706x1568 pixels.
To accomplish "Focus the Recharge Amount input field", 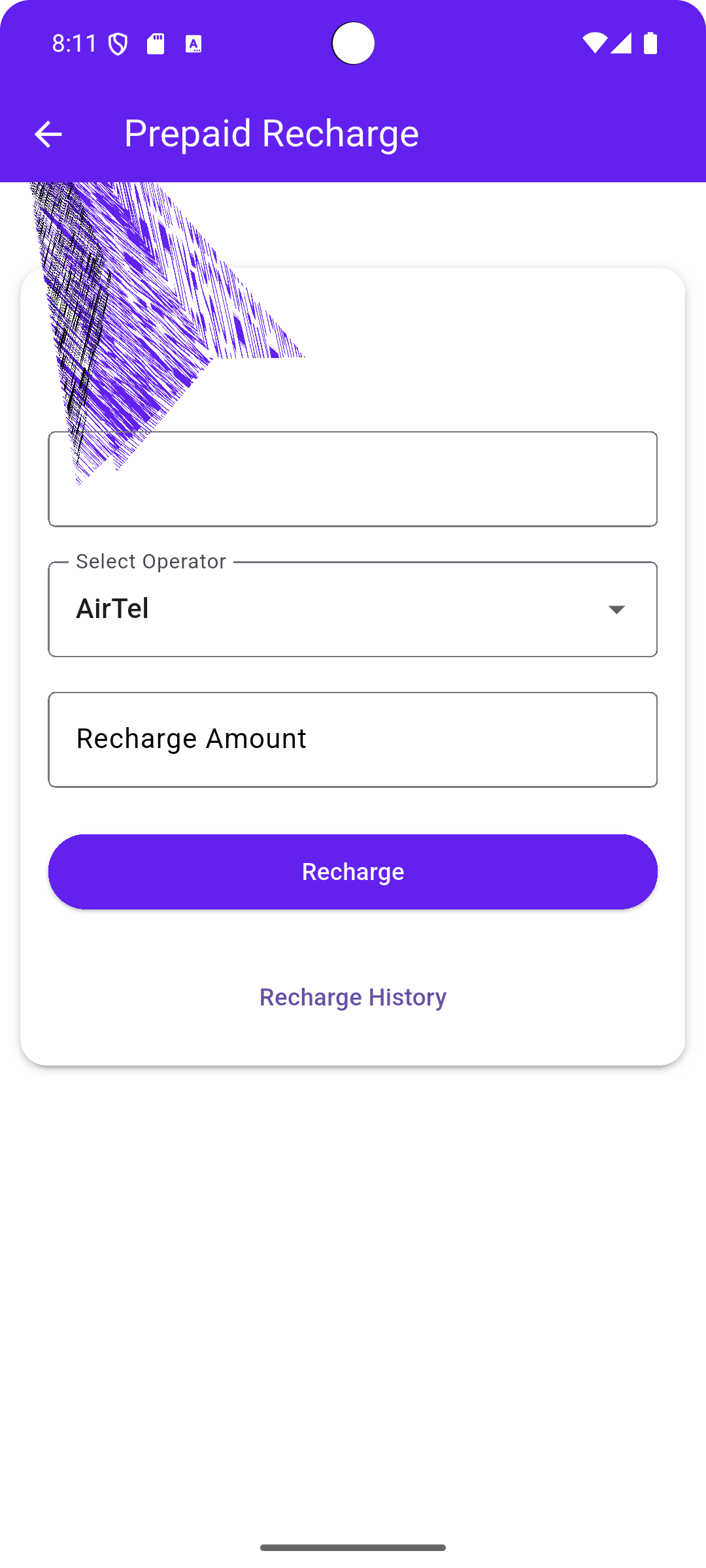I will pyautogui.click(x=353, y=740).
